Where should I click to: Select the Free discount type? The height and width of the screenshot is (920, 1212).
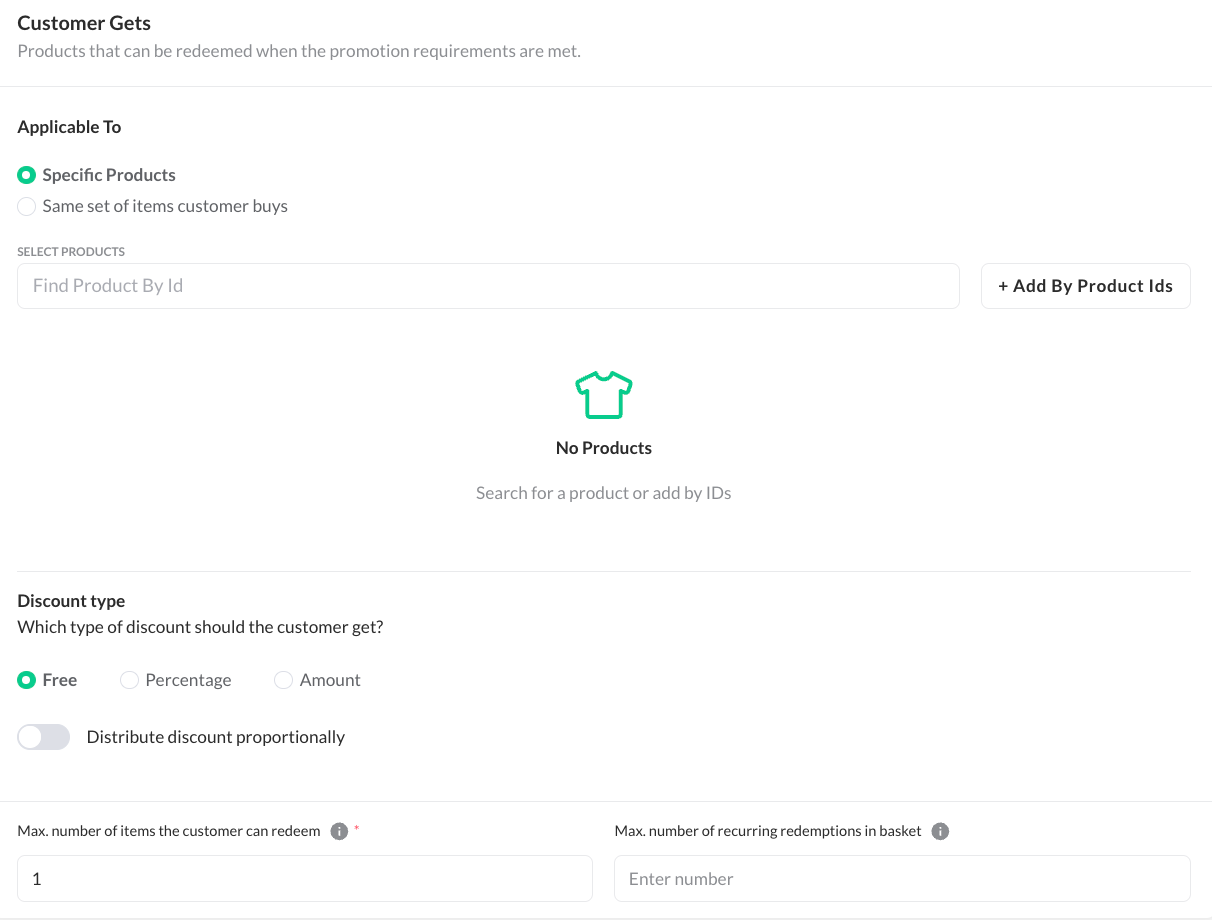(x=27, y=680)
